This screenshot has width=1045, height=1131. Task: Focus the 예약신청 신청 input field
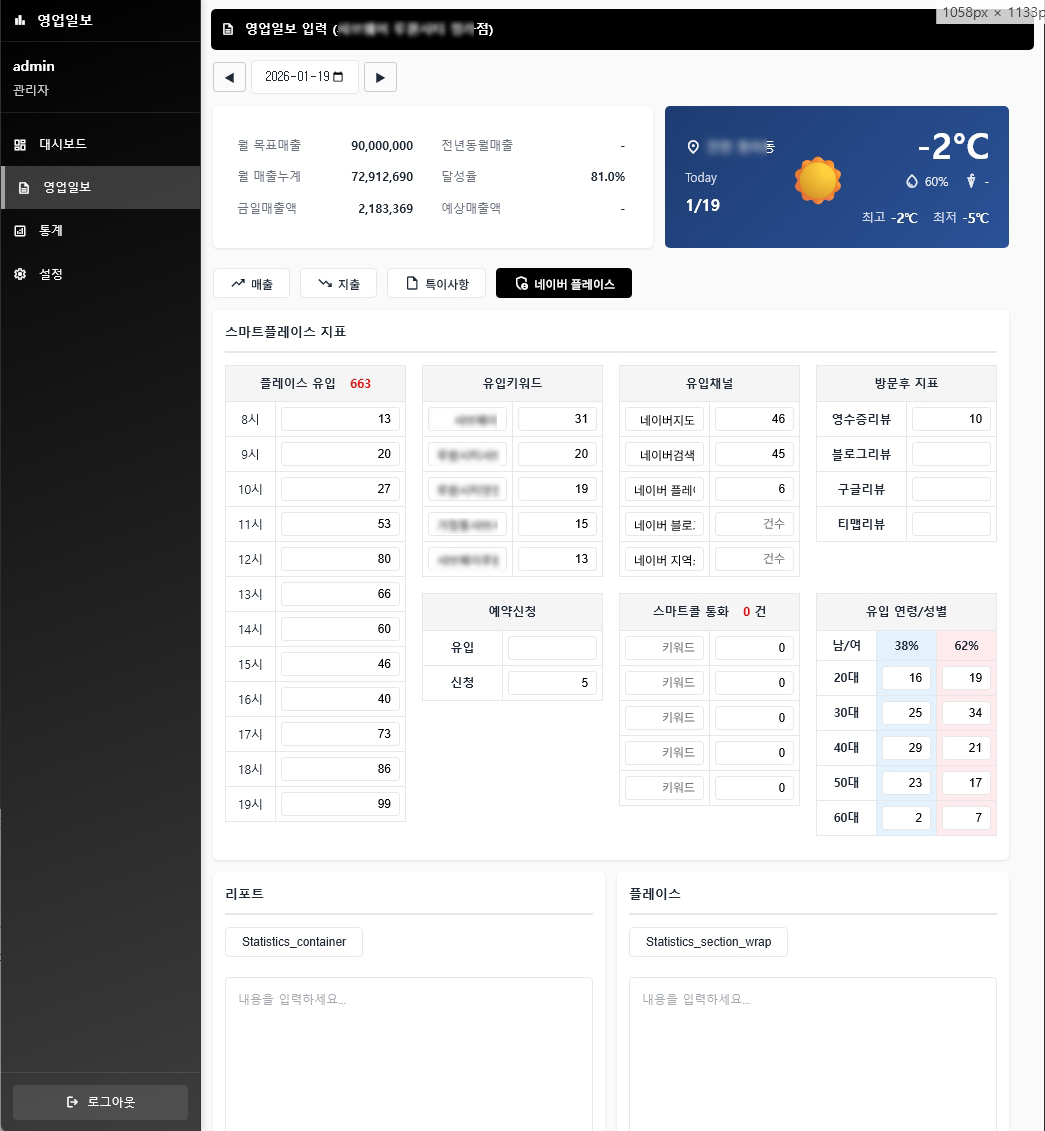click(x=552, y=683)
